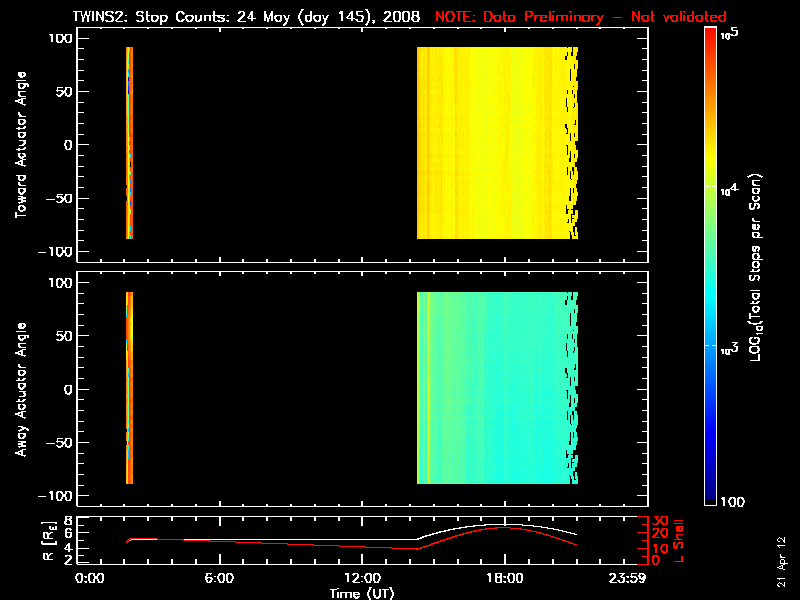Click the yellow data block in Toward panel

point(497,143)
